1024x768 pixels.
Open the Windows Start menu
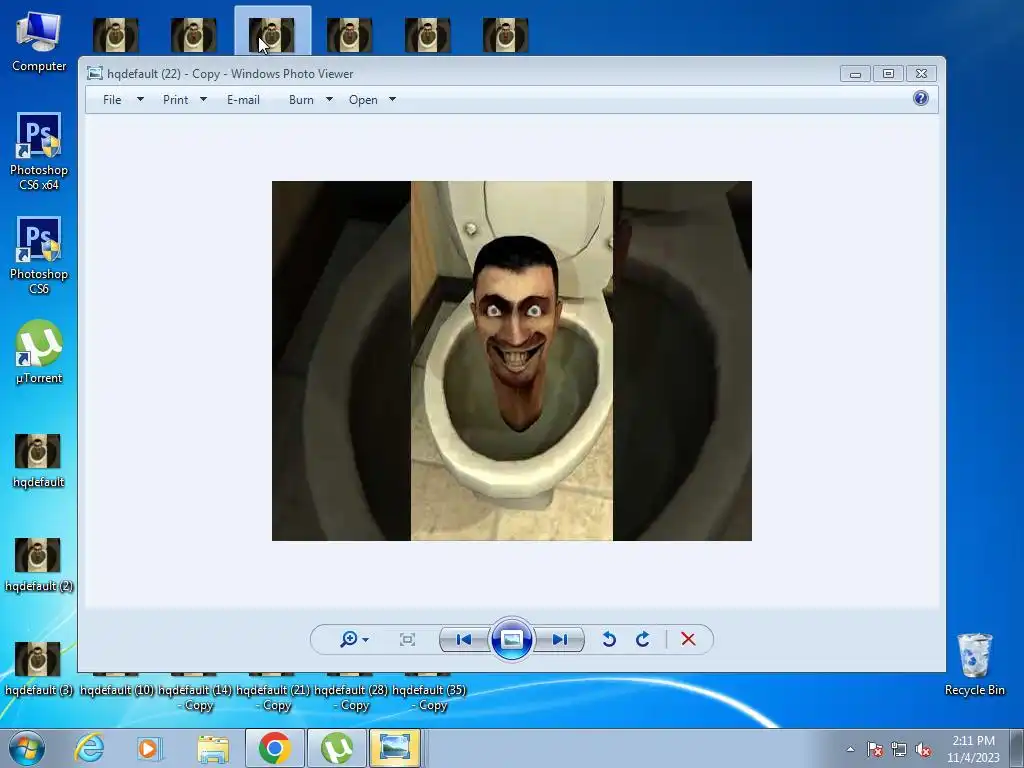click(x=27, y=748)
